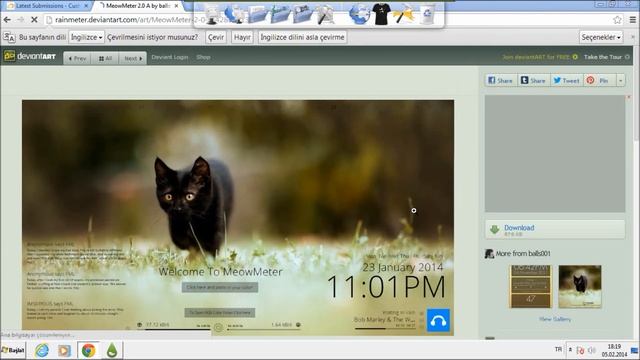Click the balls001 avatar icon
This screenshot has width=640, height=360.
pyautogui.click(x=489, y=253)
